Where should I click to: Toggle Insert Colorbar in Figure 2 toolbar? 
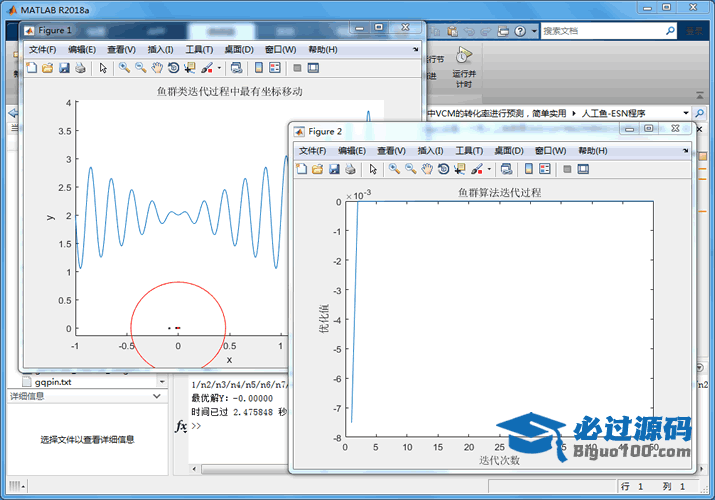(529, 169)
